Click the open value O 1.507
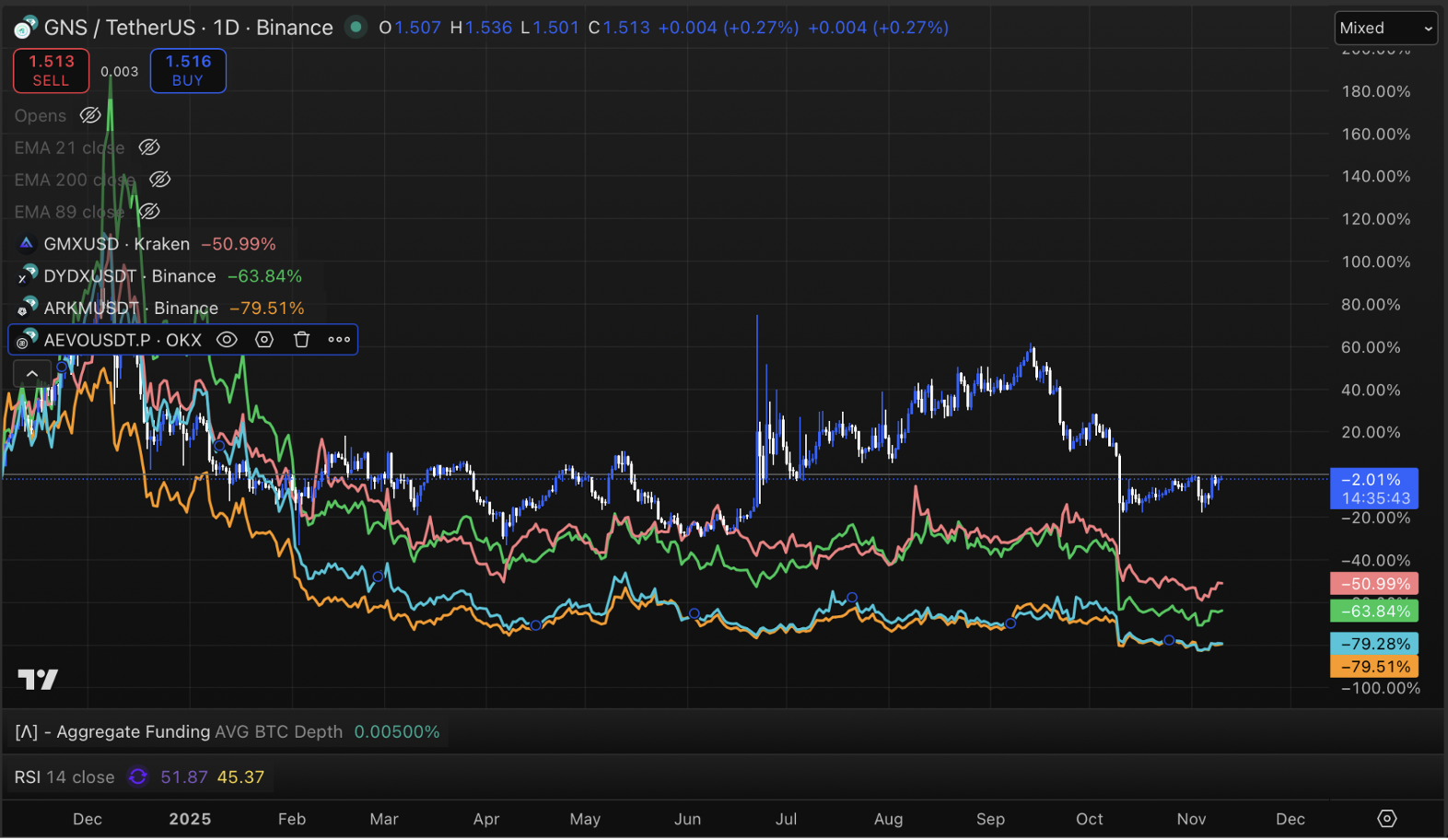The width and height of the screenshot is (1448, 840). [x=410, y=28]
